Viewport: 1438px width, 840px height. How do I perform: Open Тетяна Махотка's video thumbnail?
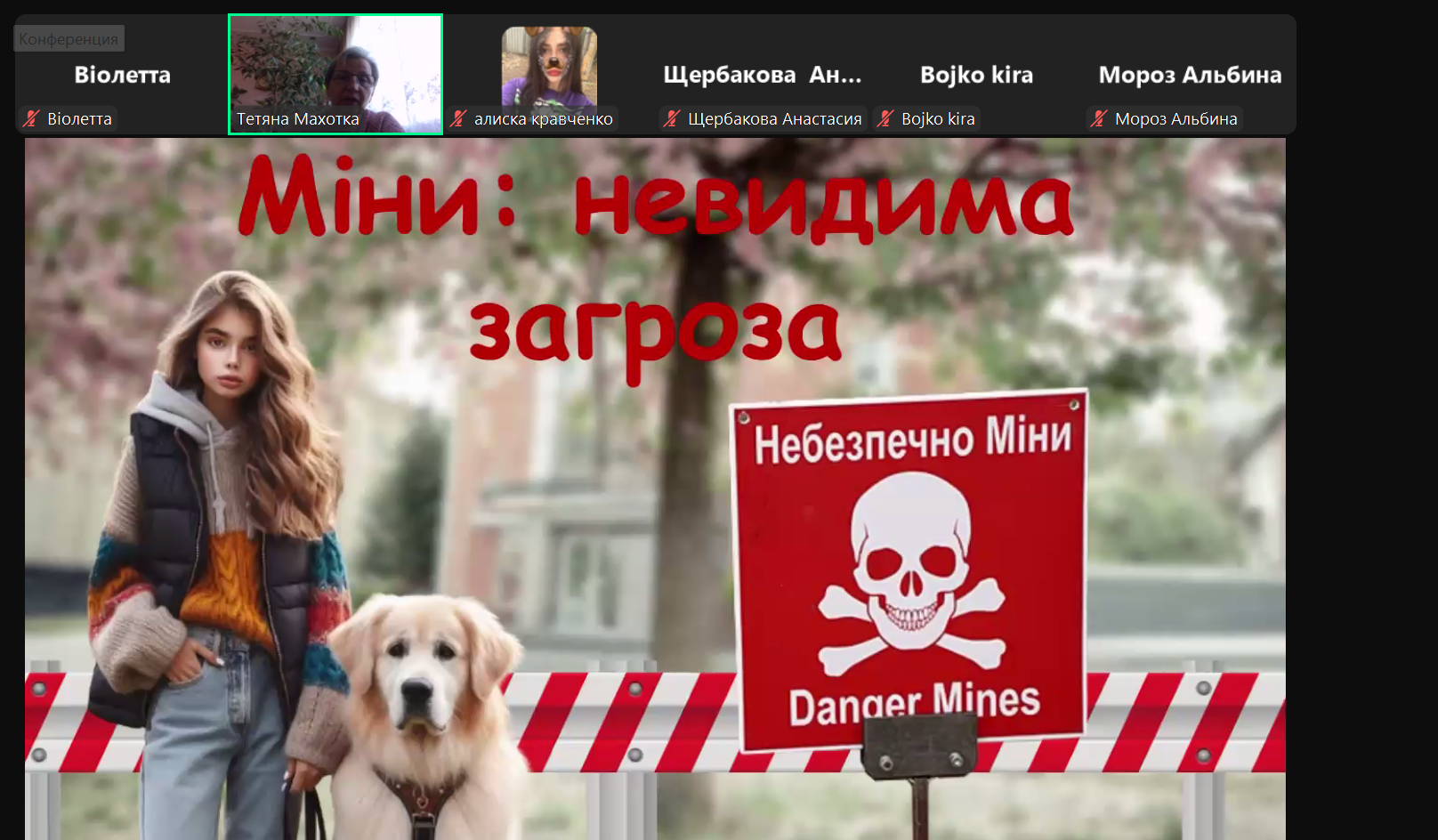pyautogui.click(x=335, y=75)
